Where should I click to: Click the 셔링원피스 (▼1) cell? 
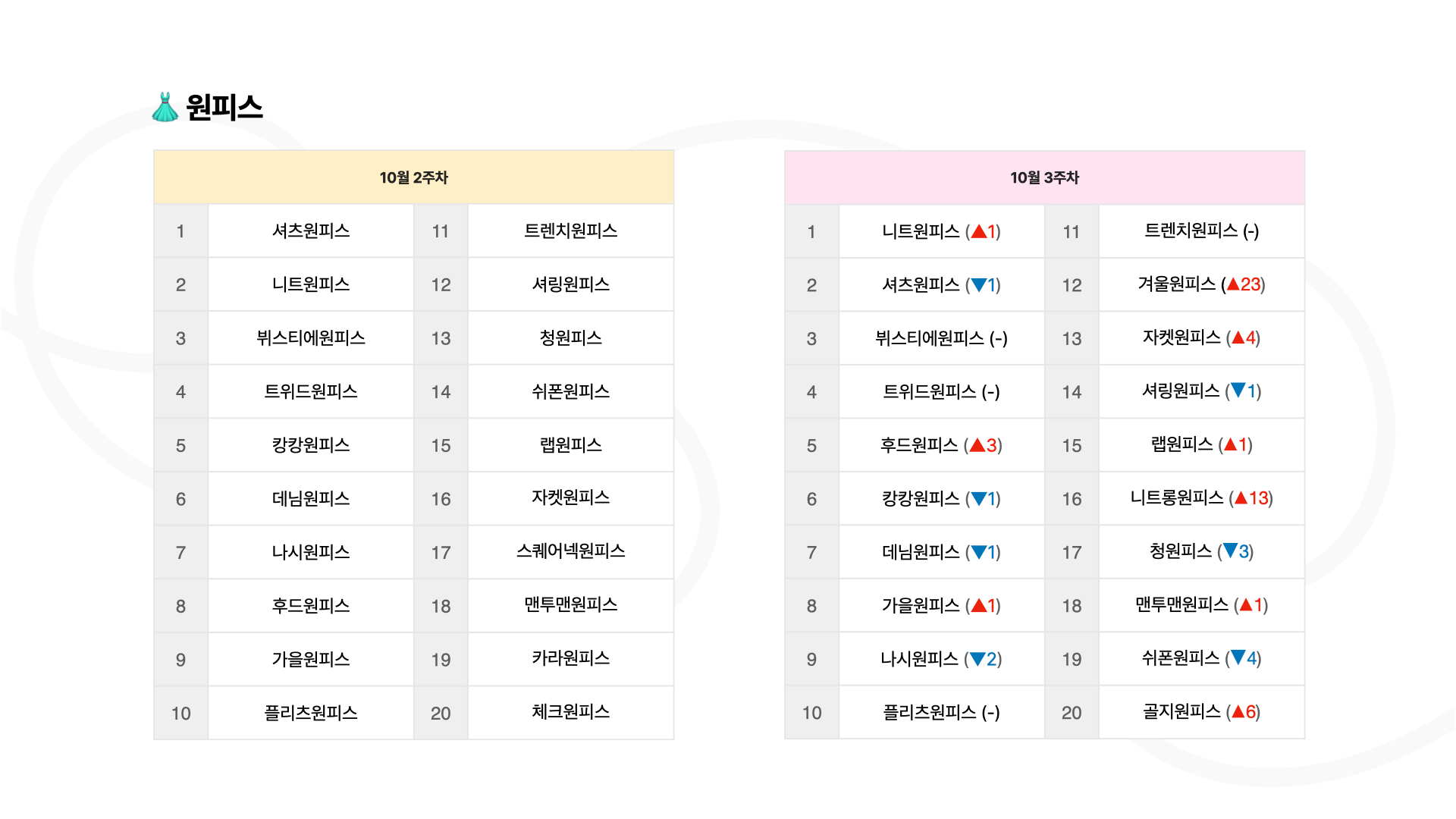pyautogui.click(x=1202, y=391)
